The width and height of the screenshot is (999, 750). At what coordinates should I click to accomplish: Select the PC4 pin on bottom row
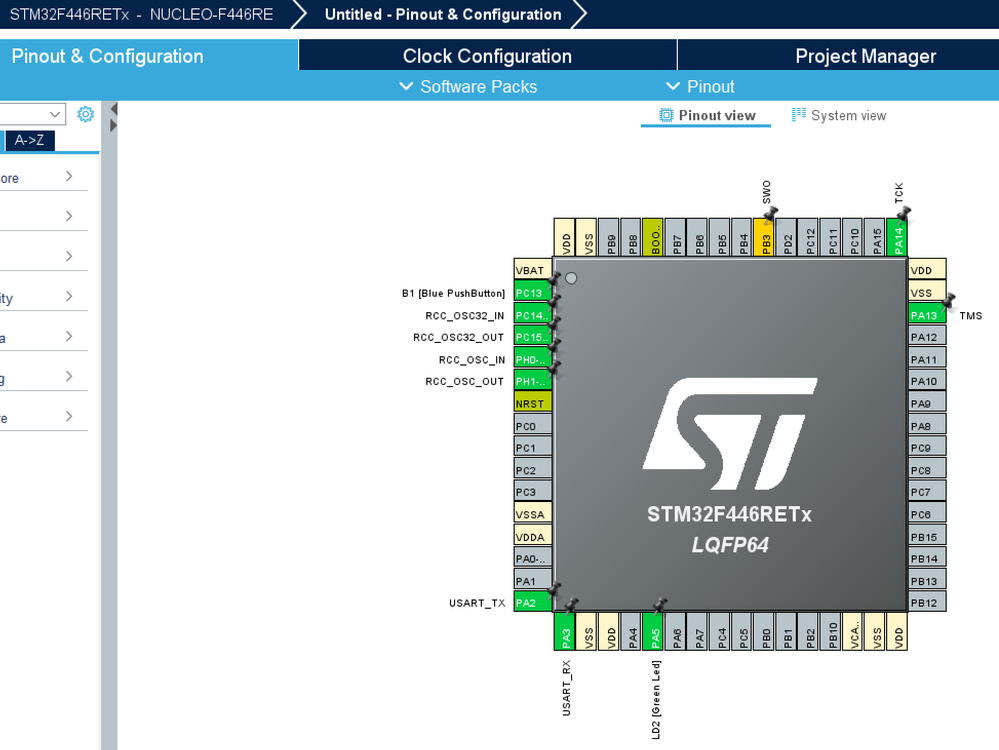[720, 631]
